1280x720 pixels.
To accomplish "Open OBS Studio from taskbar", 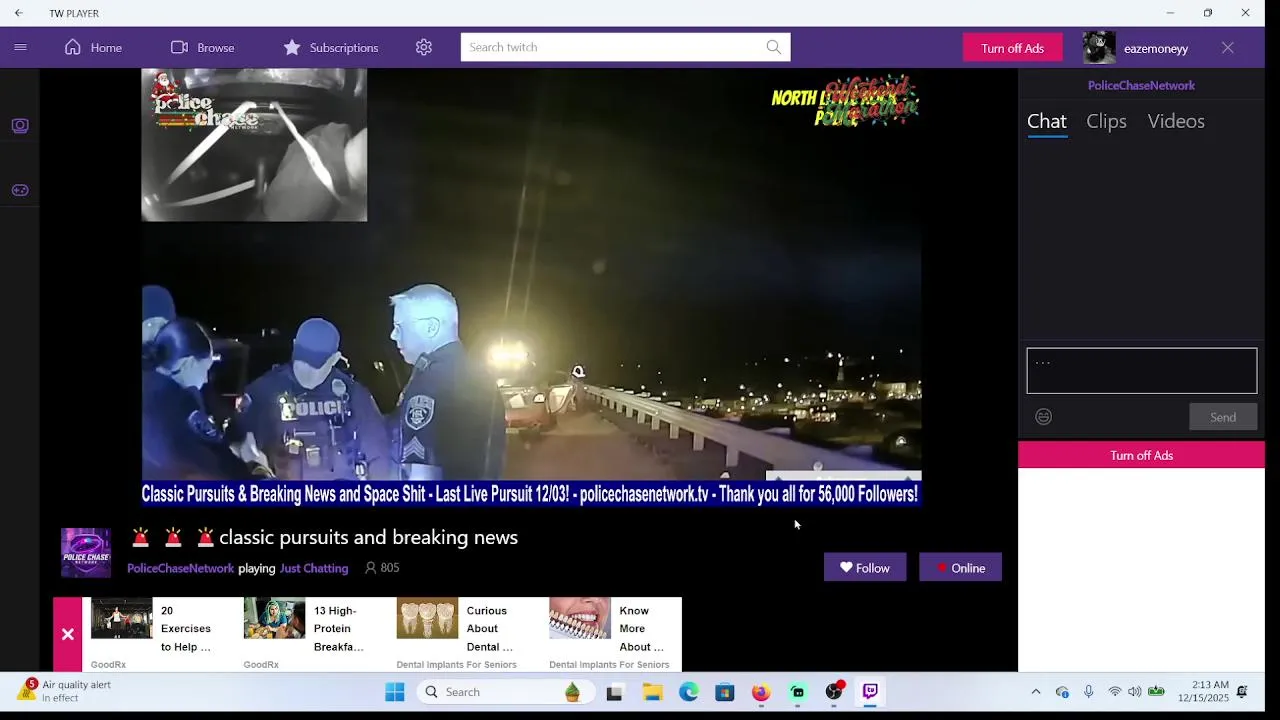I will pyautogui.click(x=834, y=692).
